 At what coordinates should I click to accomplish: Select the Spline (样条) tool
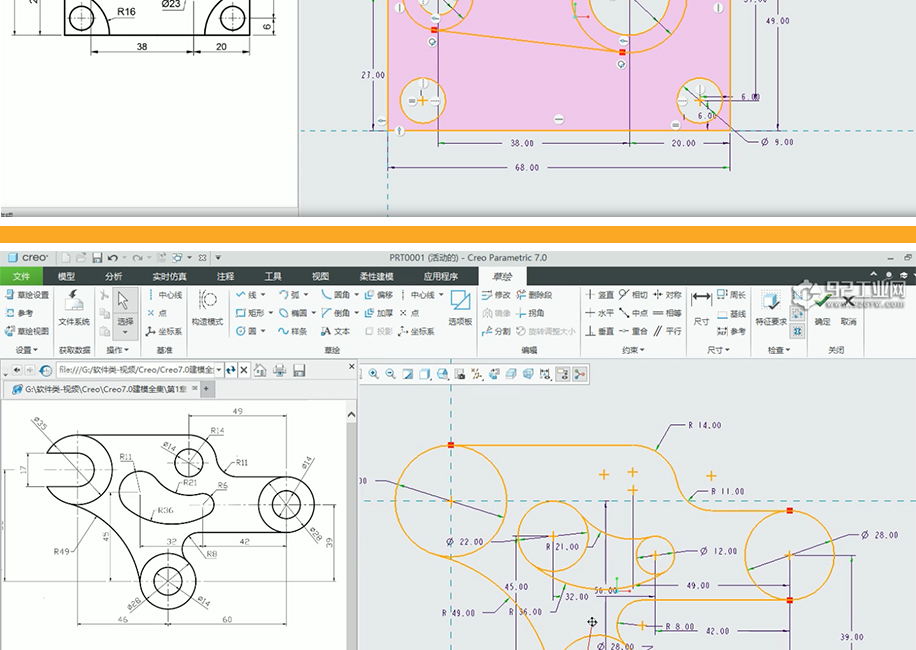click(293, 331)
